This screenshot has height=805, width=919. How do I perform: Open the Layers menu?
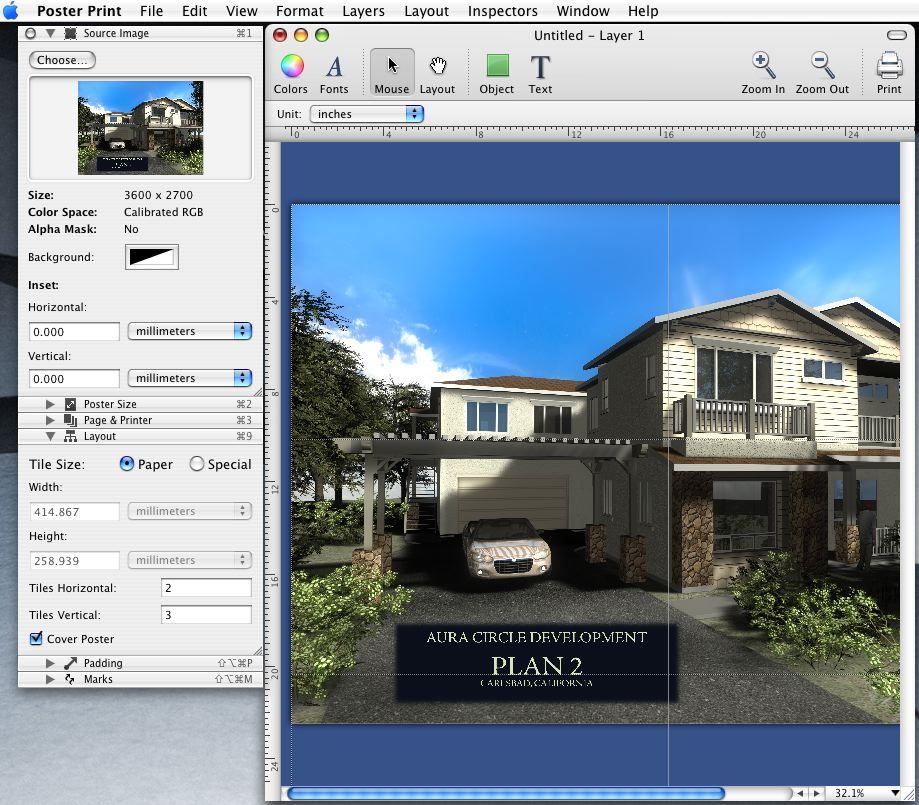[363, 11]
